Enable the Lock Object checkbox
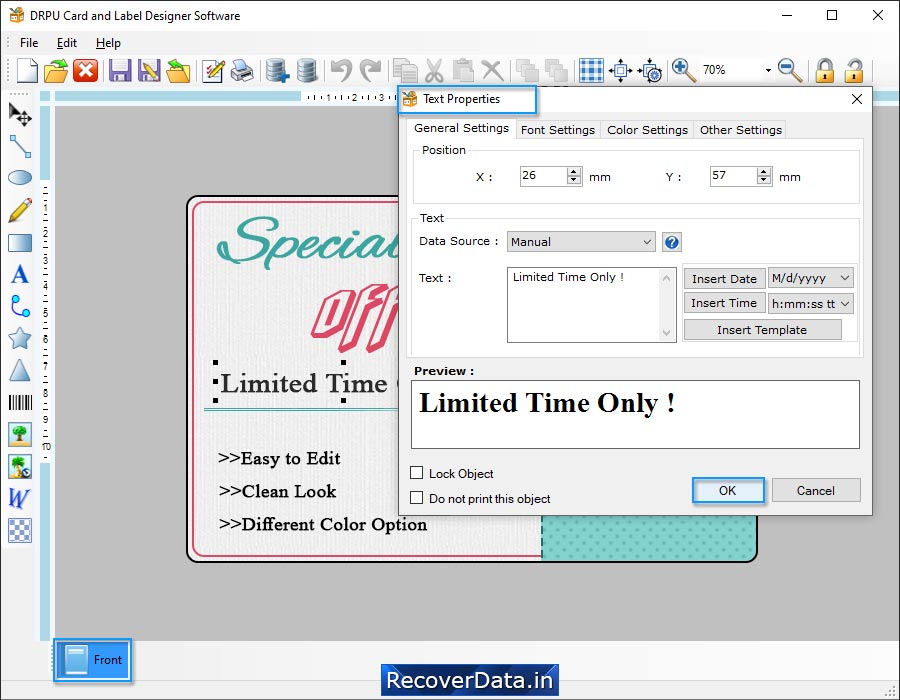The width and height of the screenshot is (900, 700). pyautogui.click(x=417, y=473)
